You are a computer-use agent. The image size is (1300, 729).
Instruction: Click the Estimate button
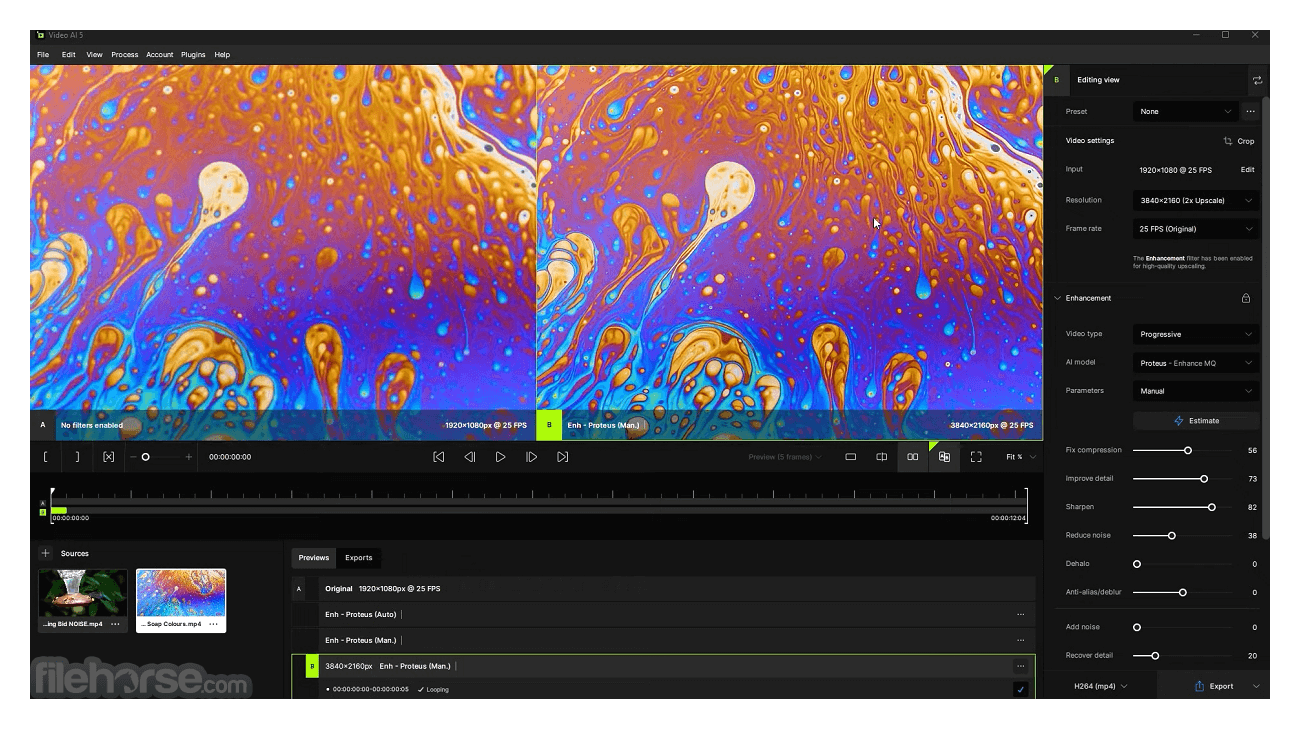tap(1196, 421)
